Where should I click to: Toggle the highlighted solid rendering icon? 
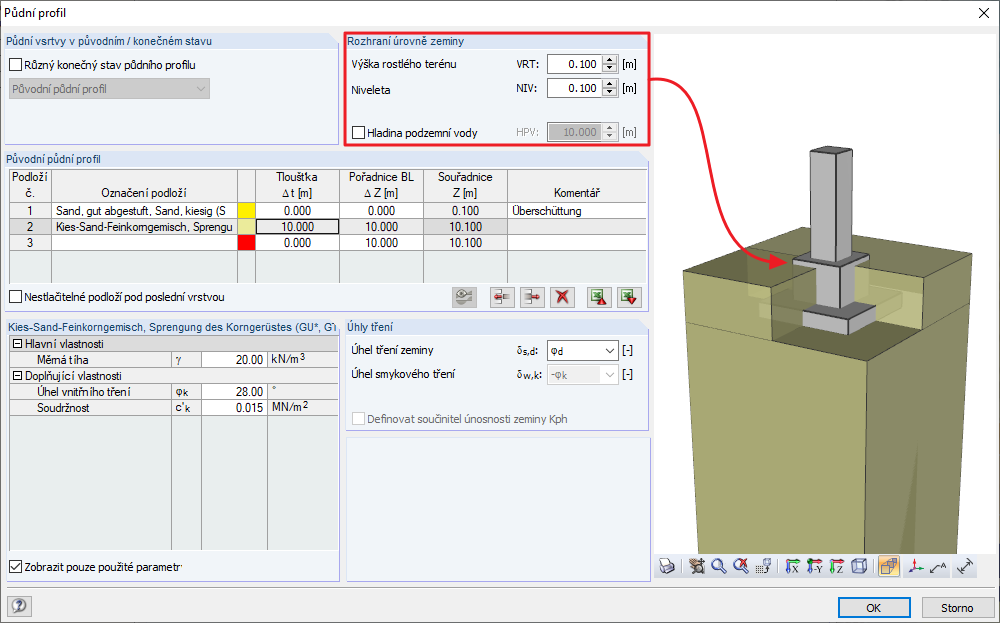tap(888, 566)
